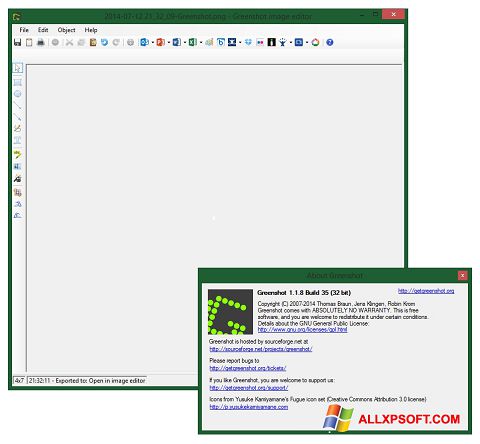This screenshot has width=480, height=444.
Task: Select the Crop tool in sidebar
Action: point(18,192)
